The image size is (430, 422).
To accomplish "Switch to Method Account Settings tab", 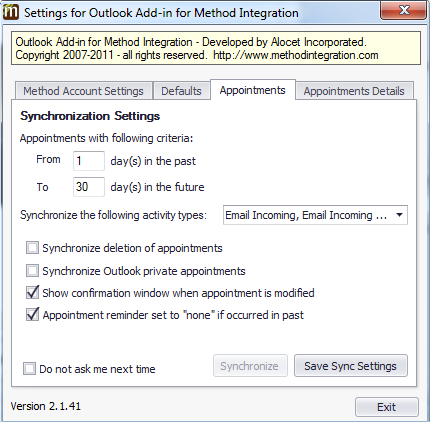I will [83, 91].
